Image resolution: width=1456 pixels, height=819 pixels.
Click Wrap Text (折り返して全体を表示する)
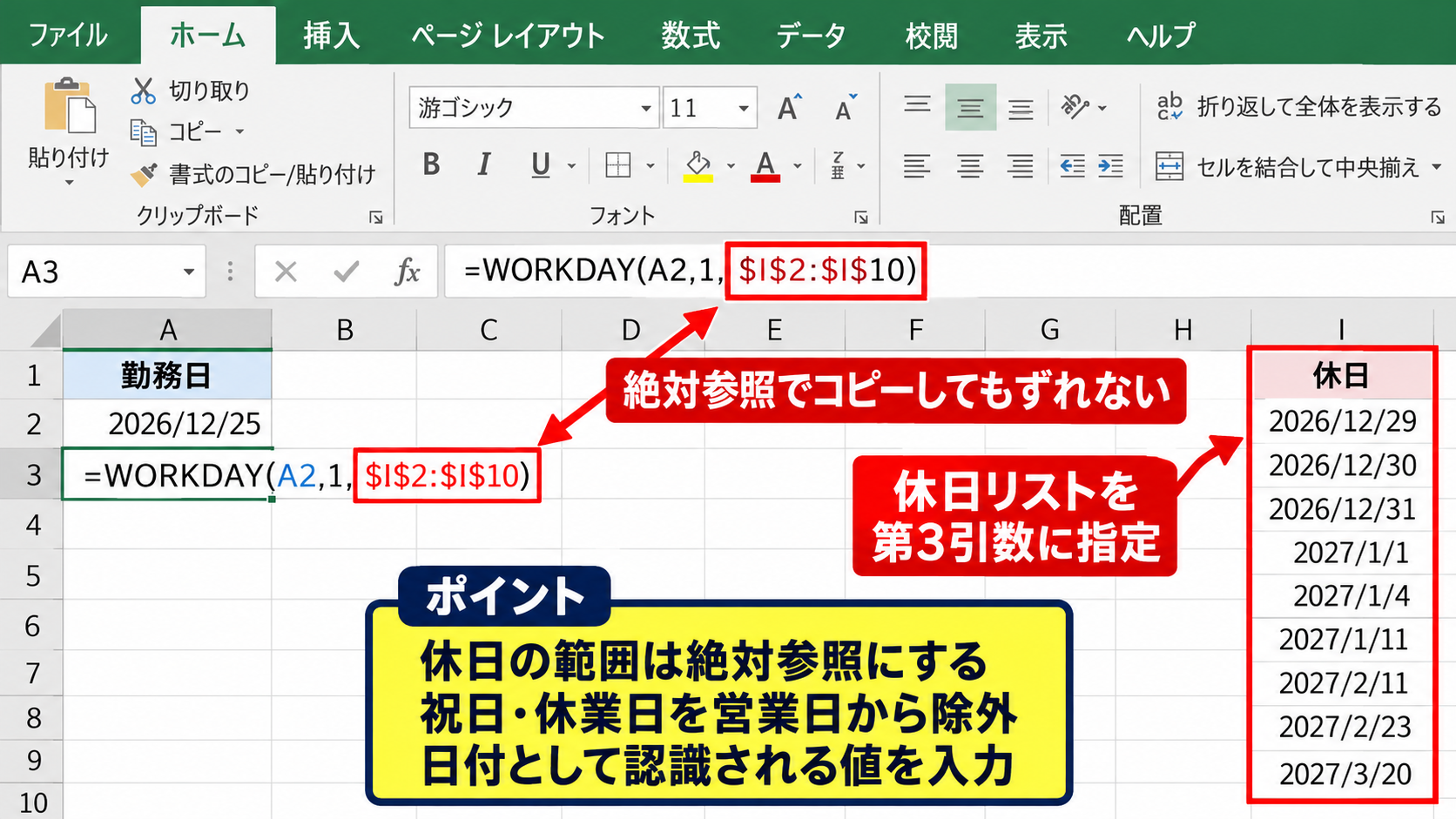pyautogui.click(x=1298, y=107)
